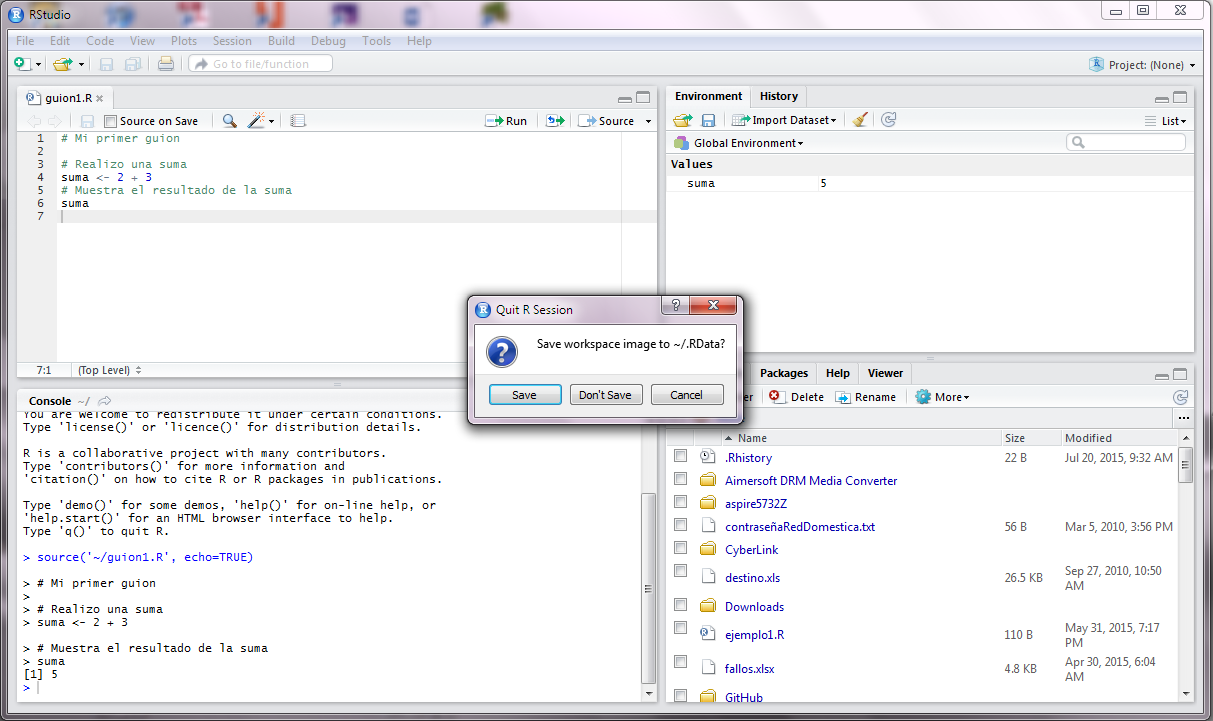Click the Run button in editor
The image size is (1213, 721).
(506, 121)
